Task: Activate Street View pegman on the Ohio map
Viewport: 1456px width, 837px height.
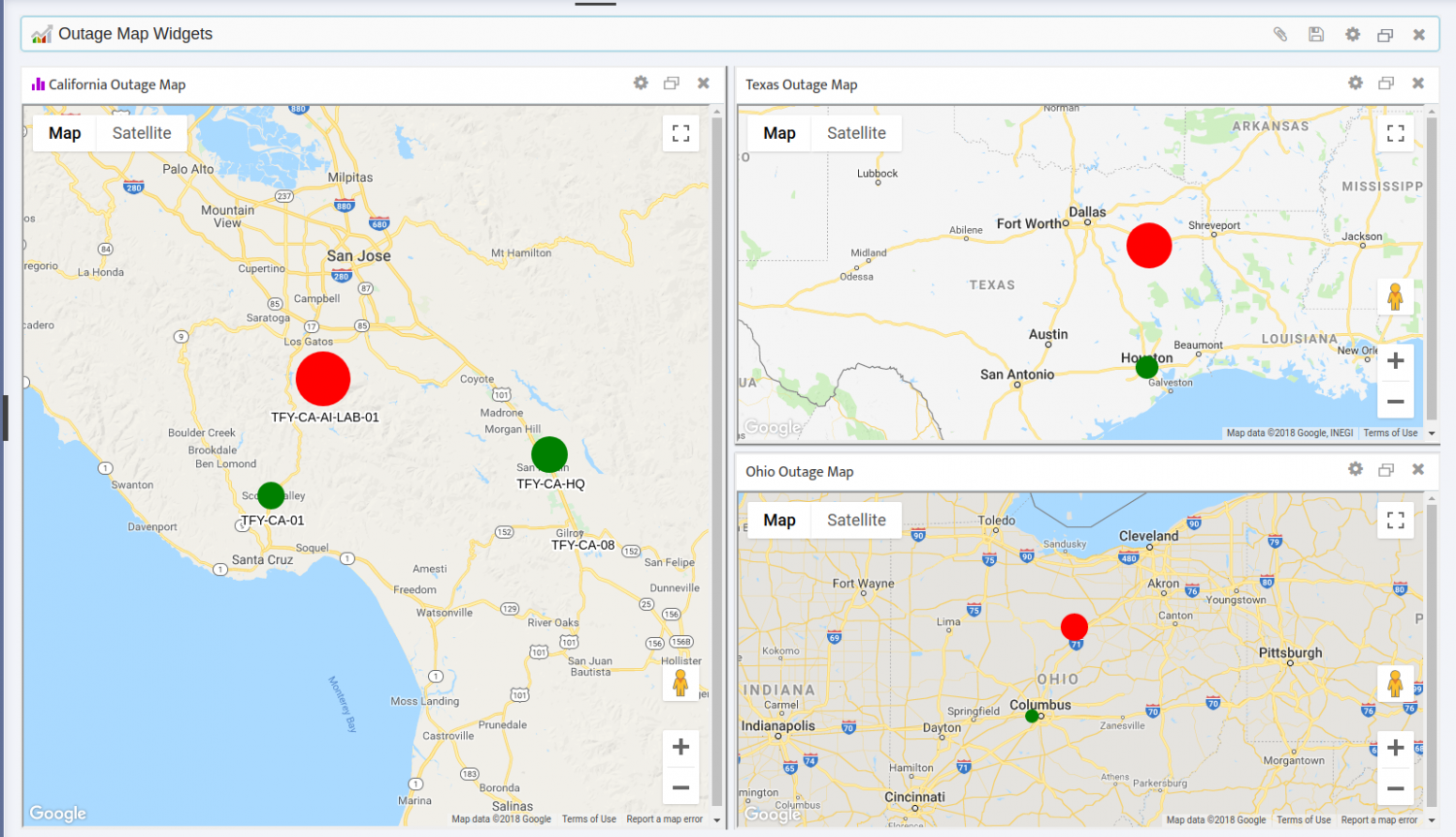Action: [1395, 684]
